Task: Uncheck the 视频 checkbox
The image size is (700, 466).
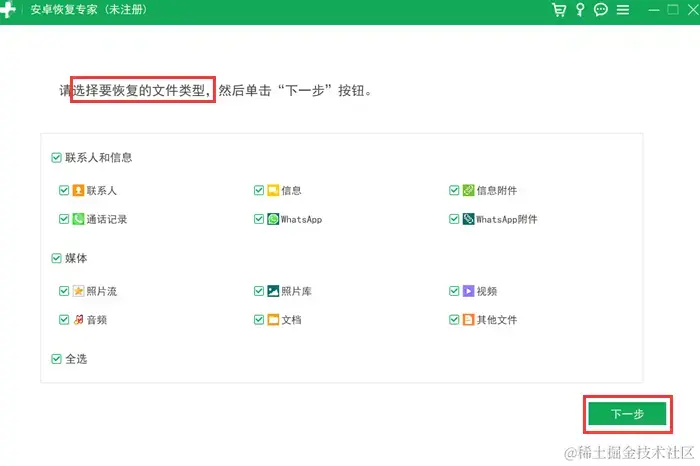Action: [454, 291]
